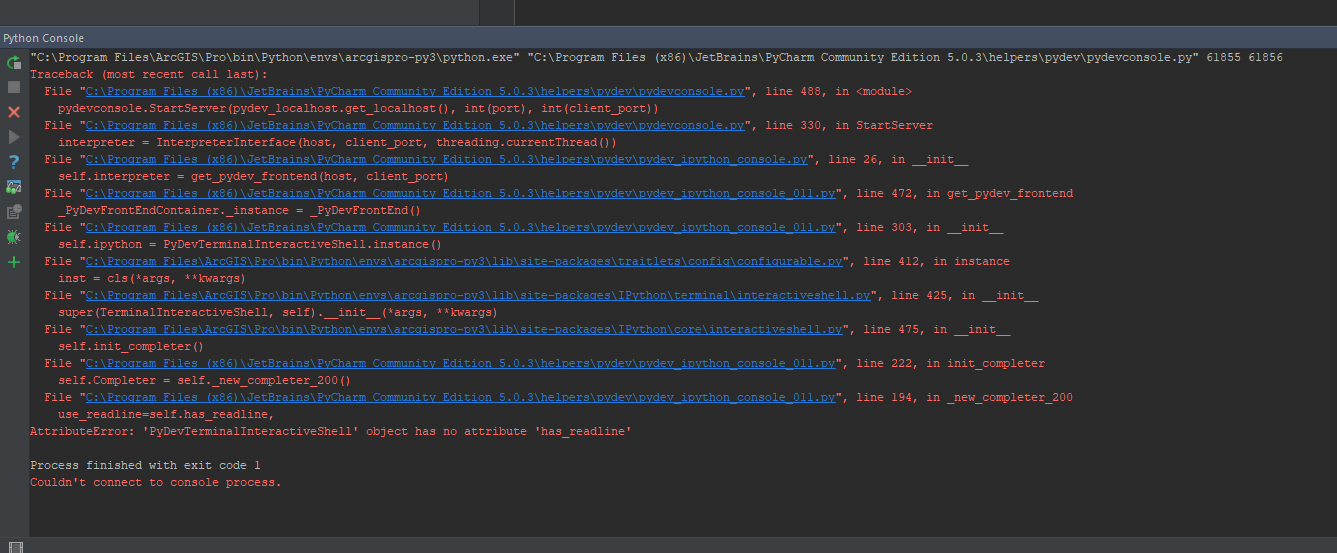This screenshot has height=553, width=1337.
Task: Click '_PyDevFrontEndContainer._instance' code line
Action: pos(239,210)
